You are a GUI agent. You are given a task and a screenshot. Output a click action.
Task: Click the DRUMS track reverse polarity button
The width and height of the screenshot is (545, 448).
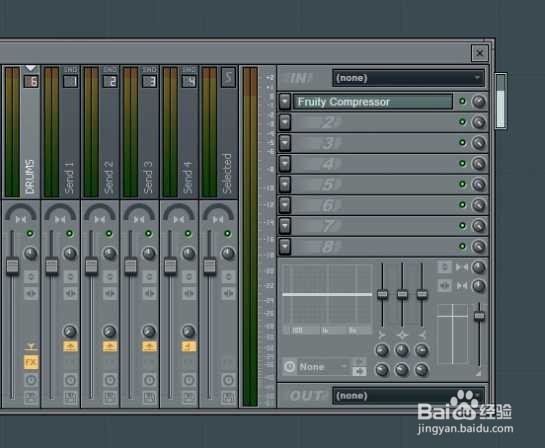point(31,277)
